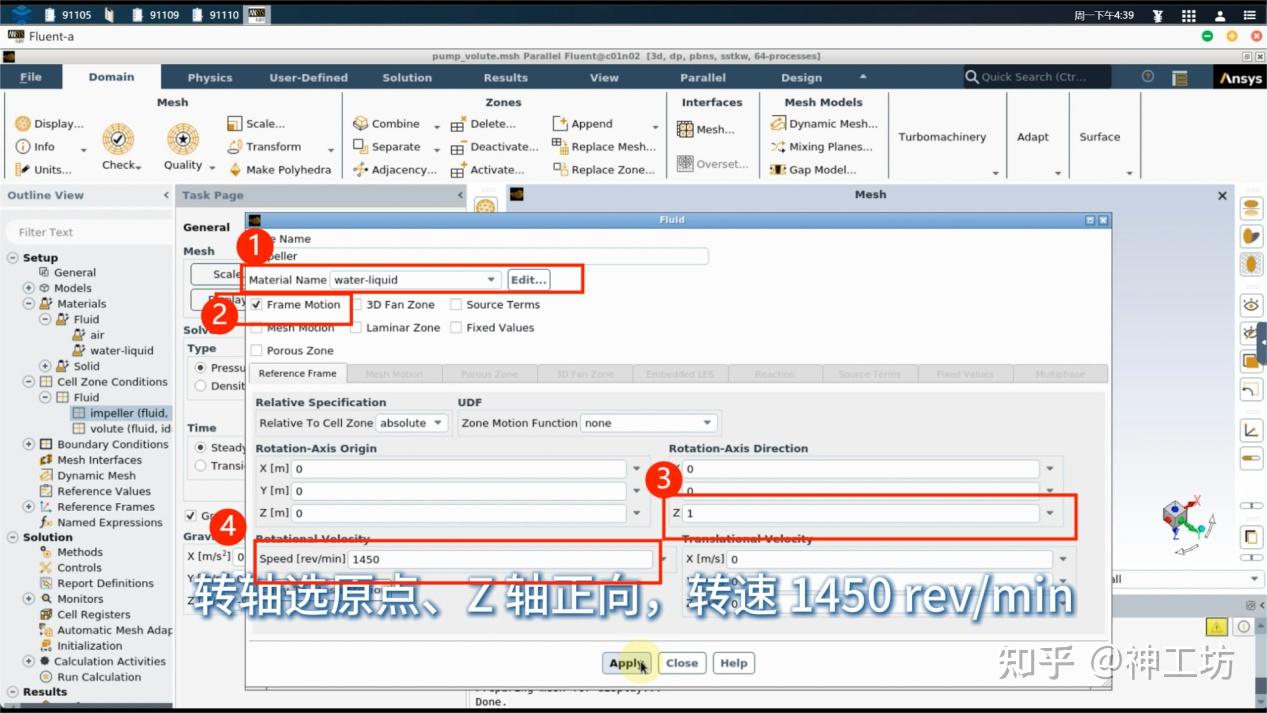The height and width of the screenshot is (713, 1267).
Task: Click the Apply button
Action: (x=627, y=663)
